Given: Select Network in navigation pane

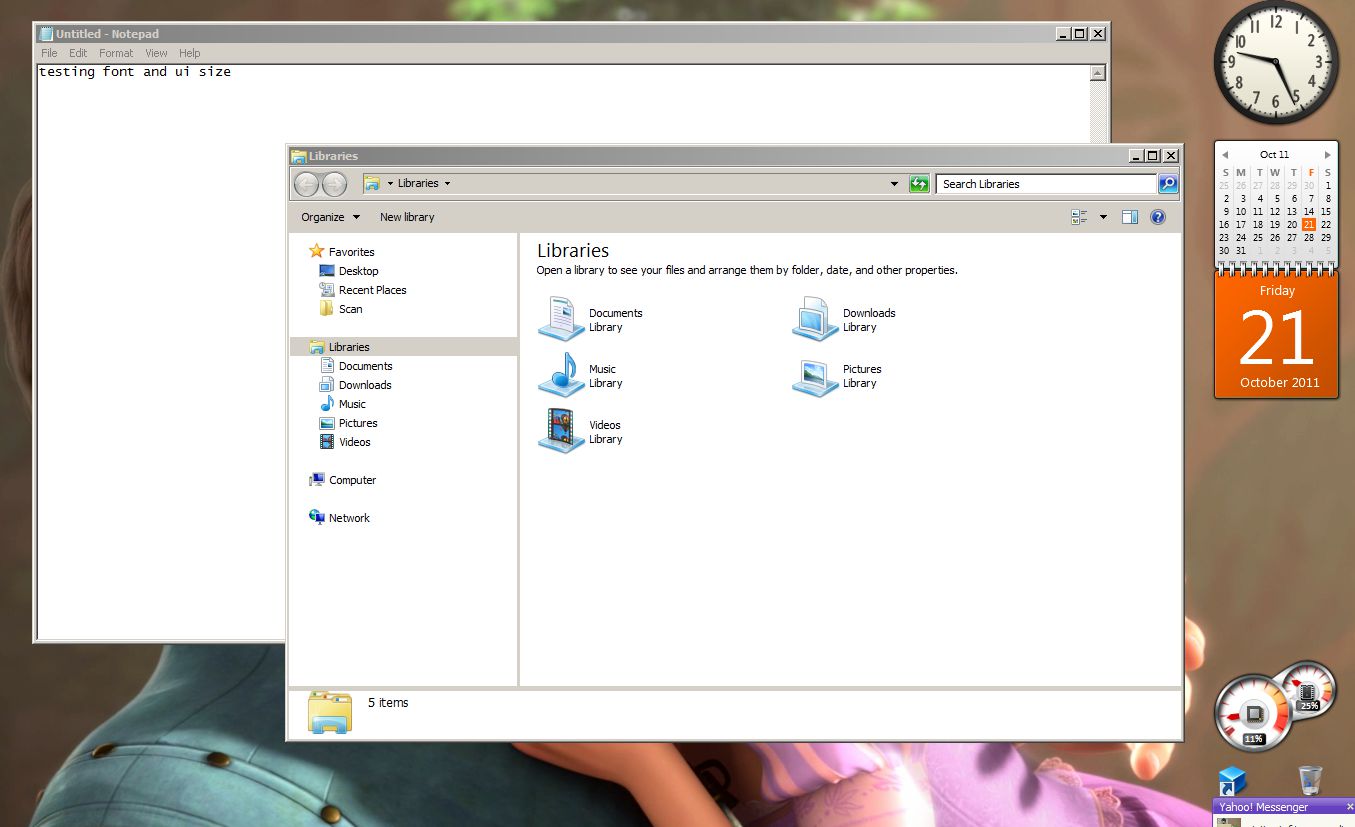Looking at the screenshot, I should click(349, 518).
